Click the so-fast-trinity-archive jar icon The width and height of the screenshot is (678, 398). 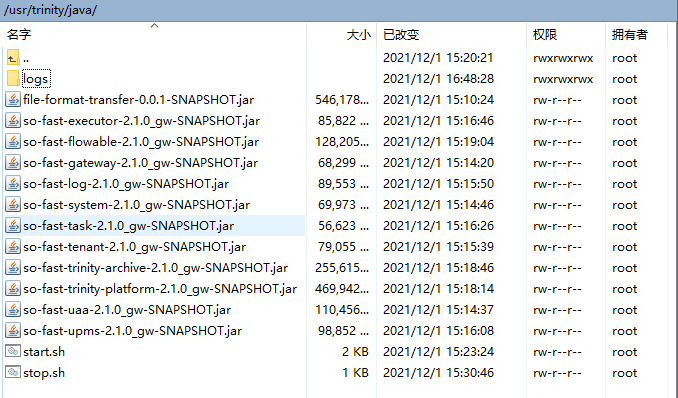[13, 267]
